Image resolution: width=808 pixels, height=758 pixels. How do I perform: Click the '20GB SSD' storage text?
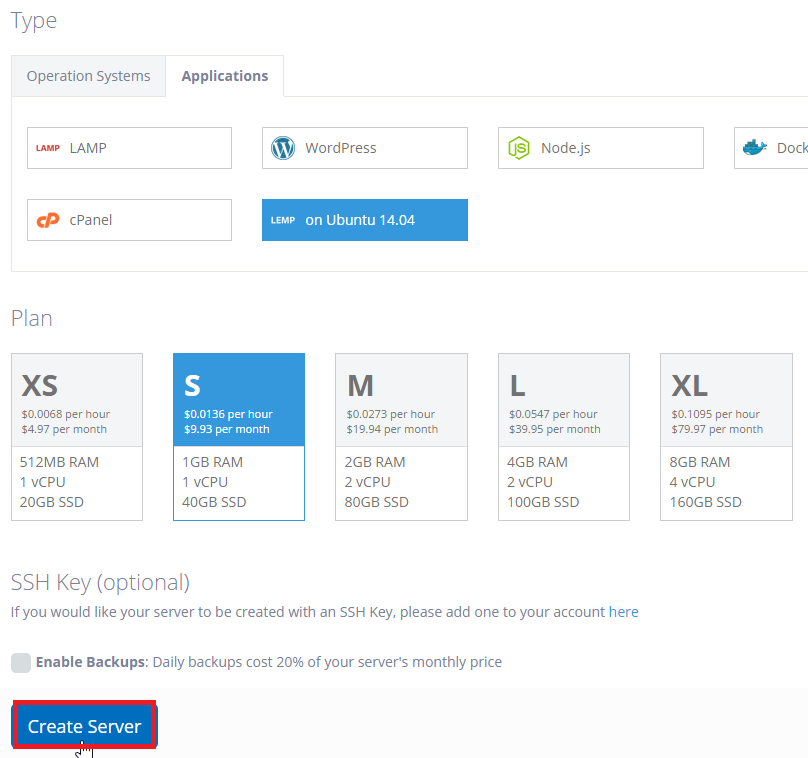(52, 502)
